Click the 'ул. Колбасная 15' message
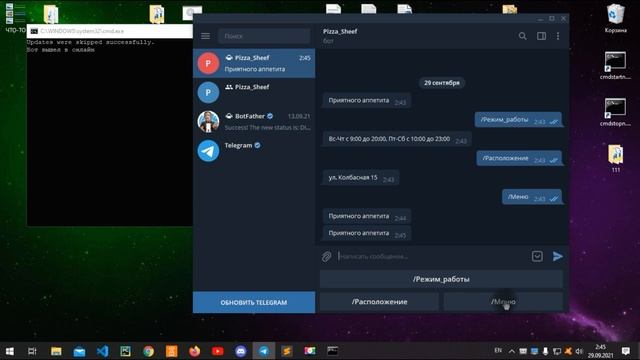 (361, 178)
